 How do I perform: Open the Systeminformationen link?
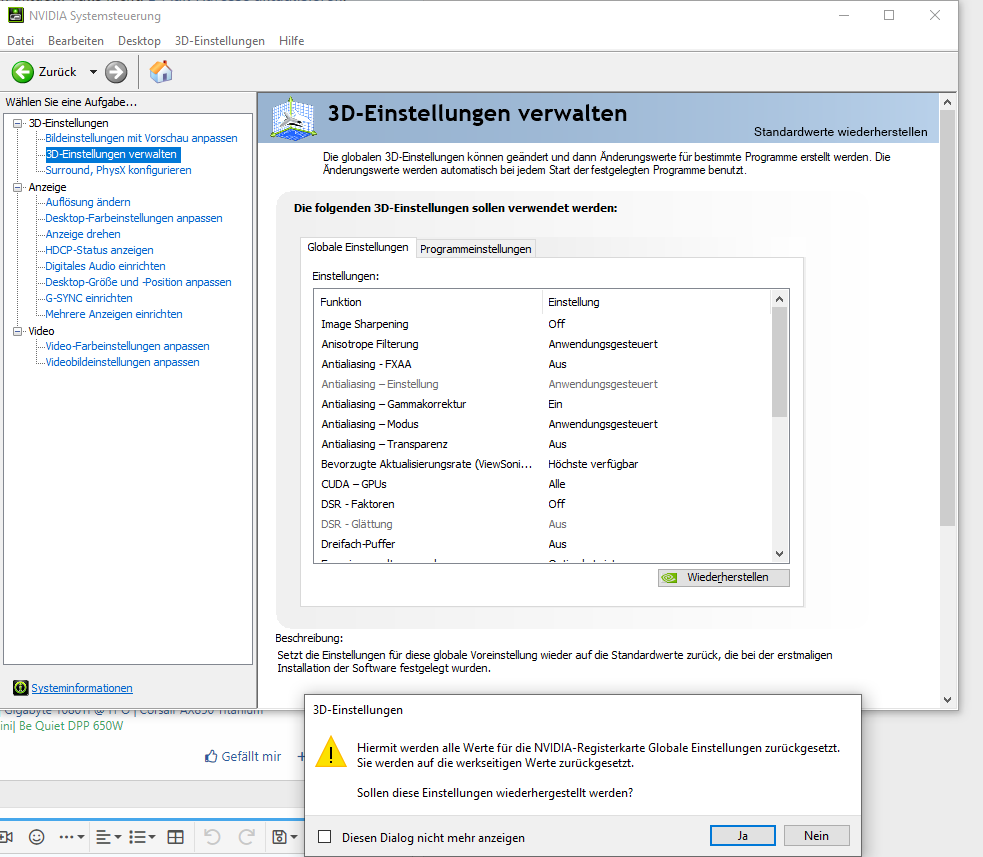tap(82, 688)
